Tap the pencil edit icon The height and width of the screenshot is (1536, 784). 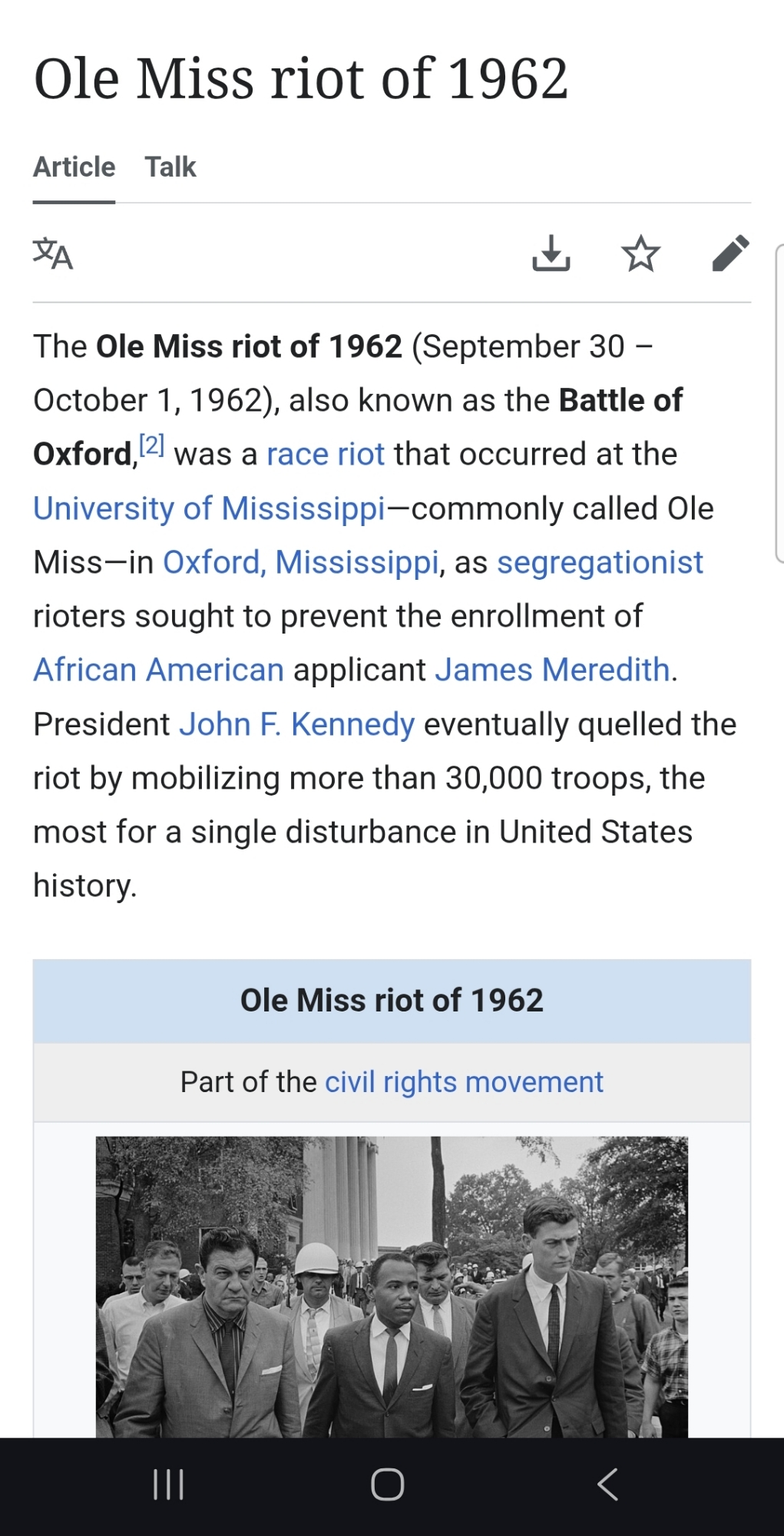pyautogui.click(x=730, y=253)
